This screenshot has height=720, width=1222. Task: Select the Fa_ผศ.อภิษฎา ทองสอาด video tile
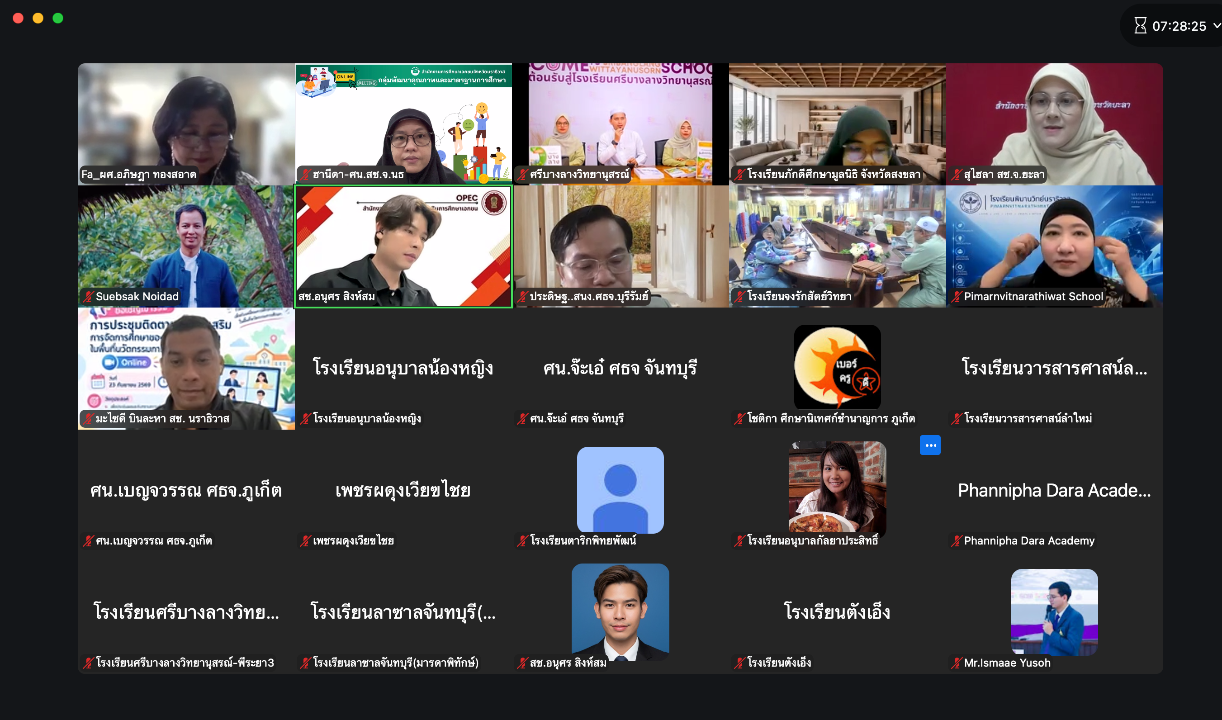coord(186,124)
